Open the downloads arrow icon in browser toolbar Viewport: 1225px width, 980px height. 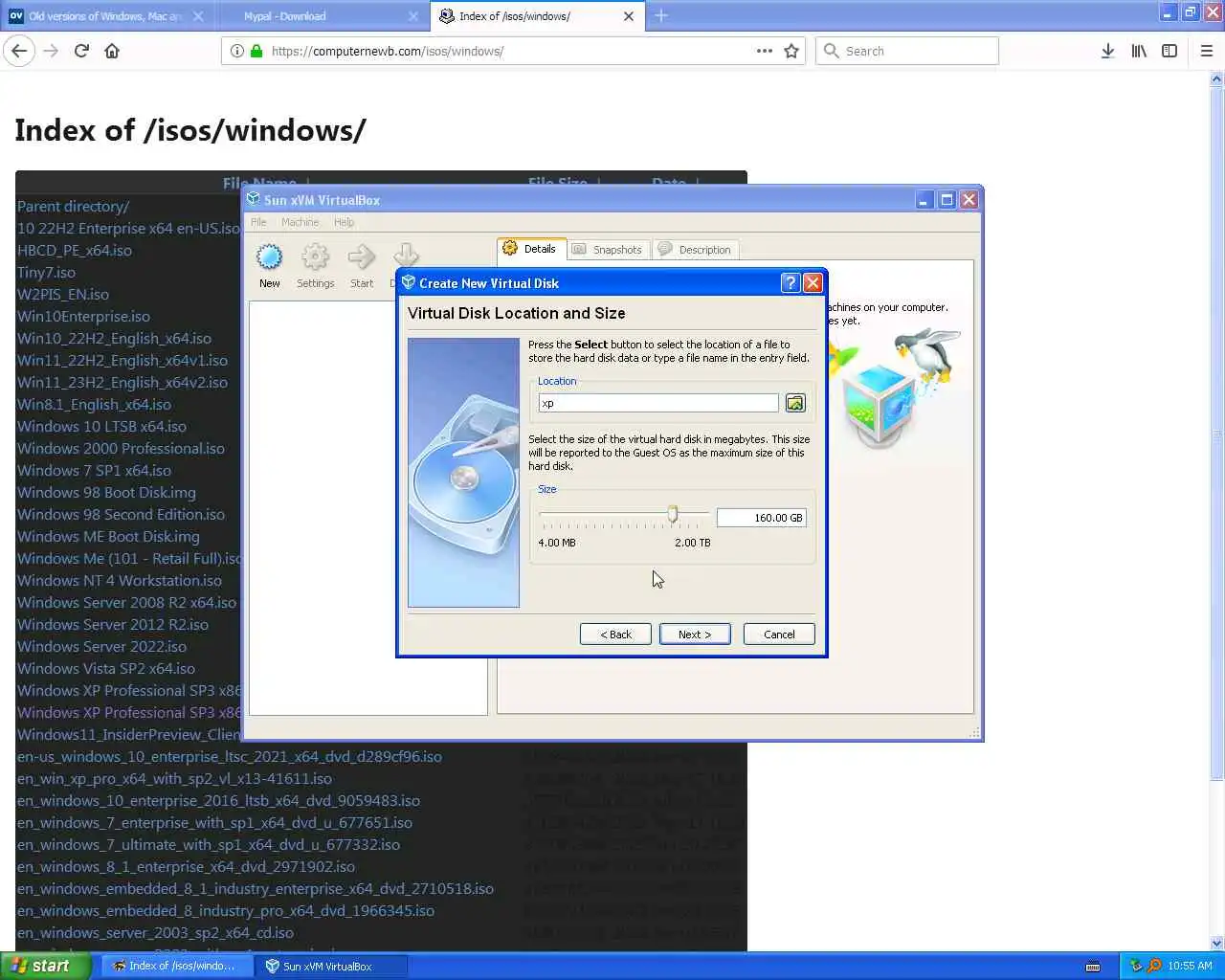click(1107, 51)
